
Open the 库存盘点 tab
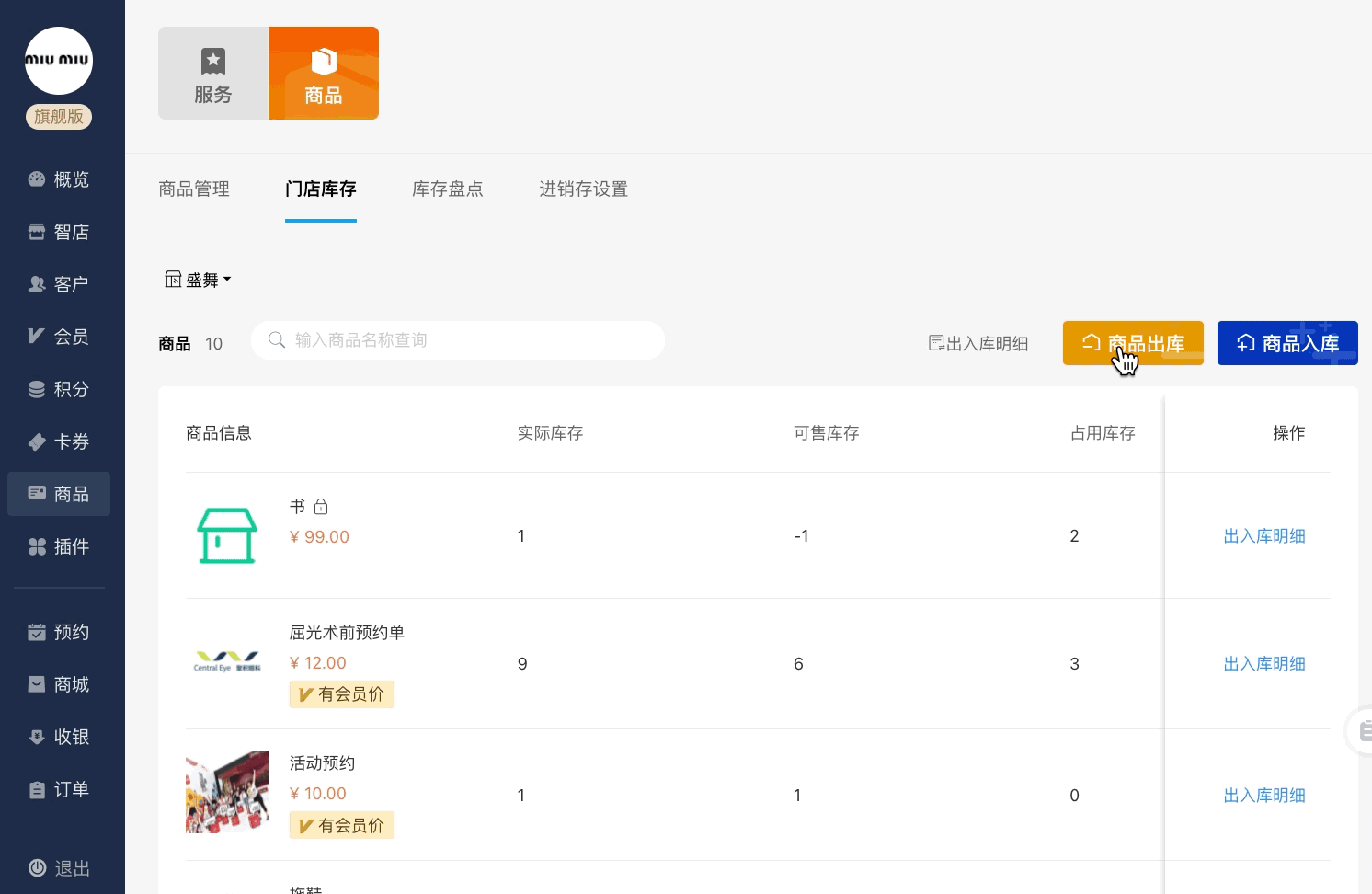448,189
